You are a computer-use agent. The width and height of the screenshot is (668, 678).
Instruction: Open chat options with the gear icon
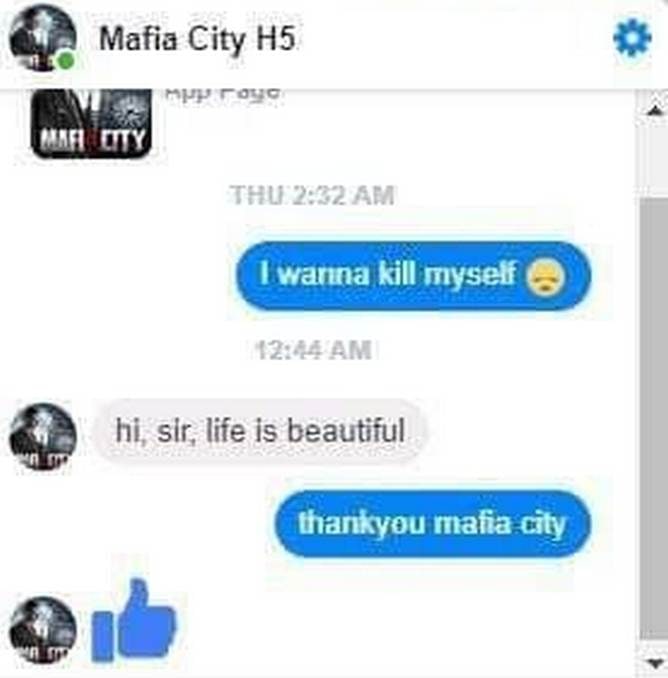pos(632,38)
